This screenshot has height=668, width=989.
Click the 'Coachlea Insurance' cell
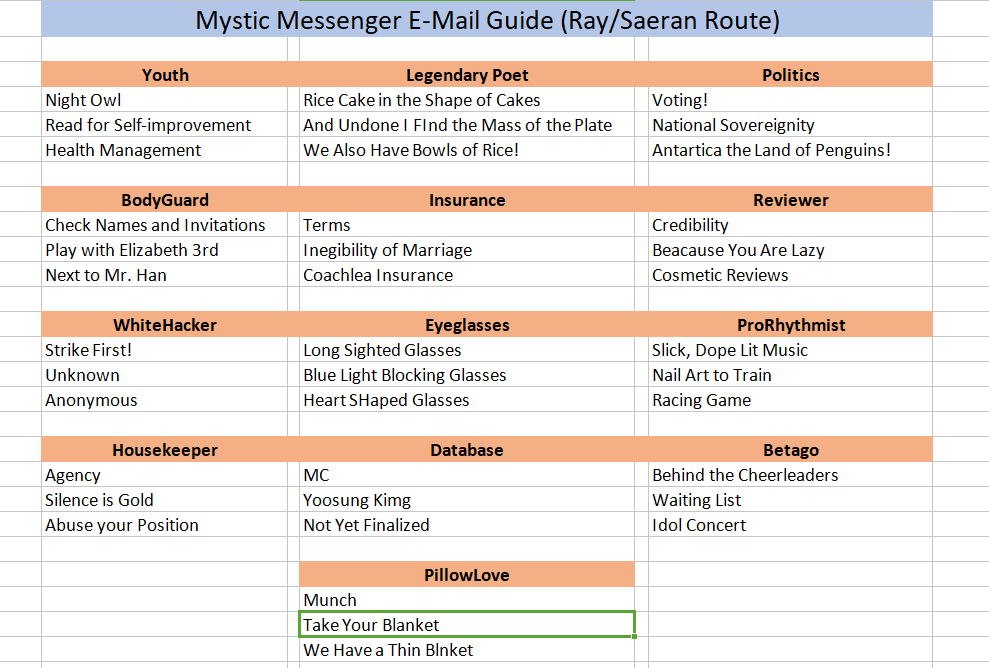[467, 275]
